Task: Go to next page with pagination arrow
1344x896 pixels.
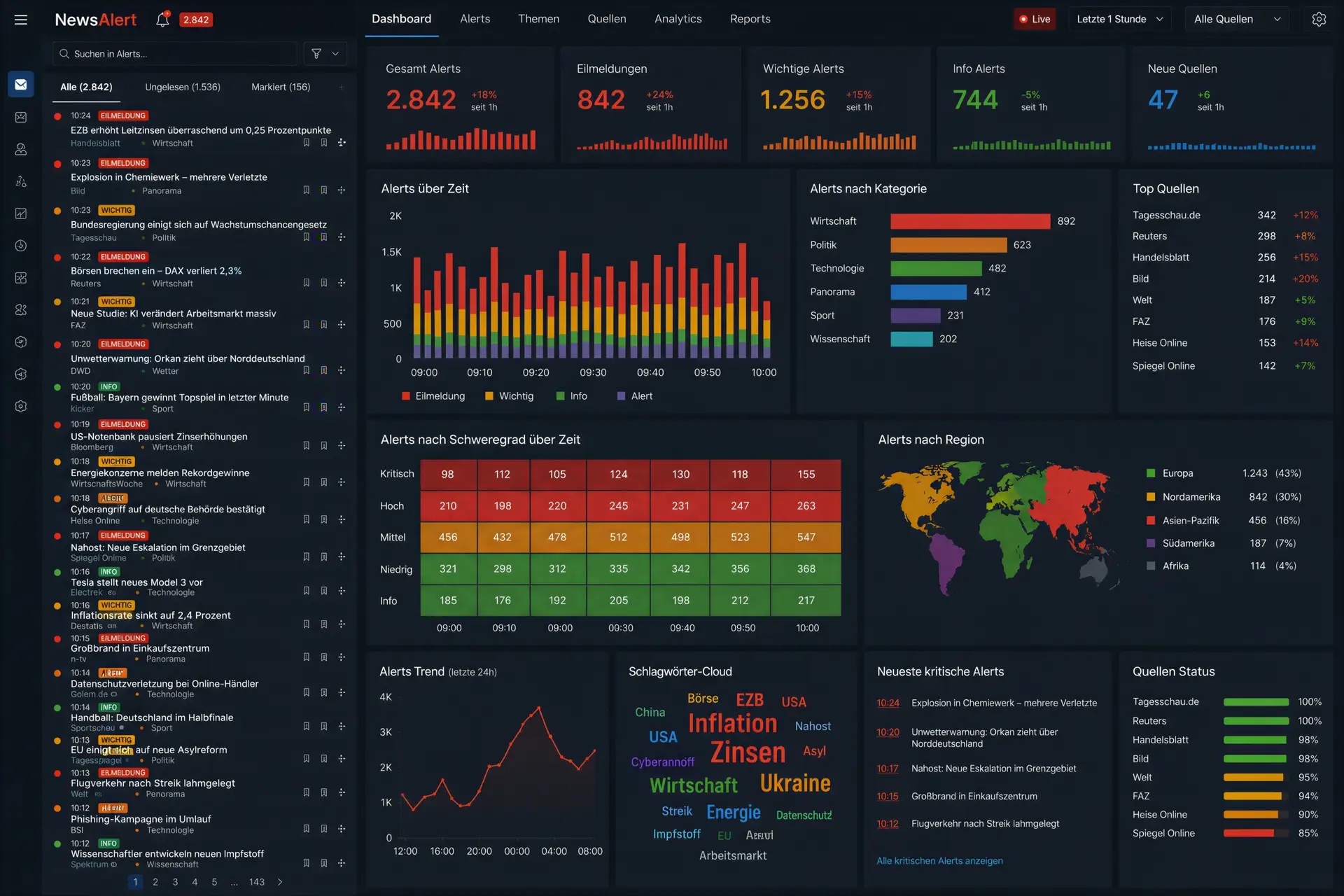Action: pos(280,882)
